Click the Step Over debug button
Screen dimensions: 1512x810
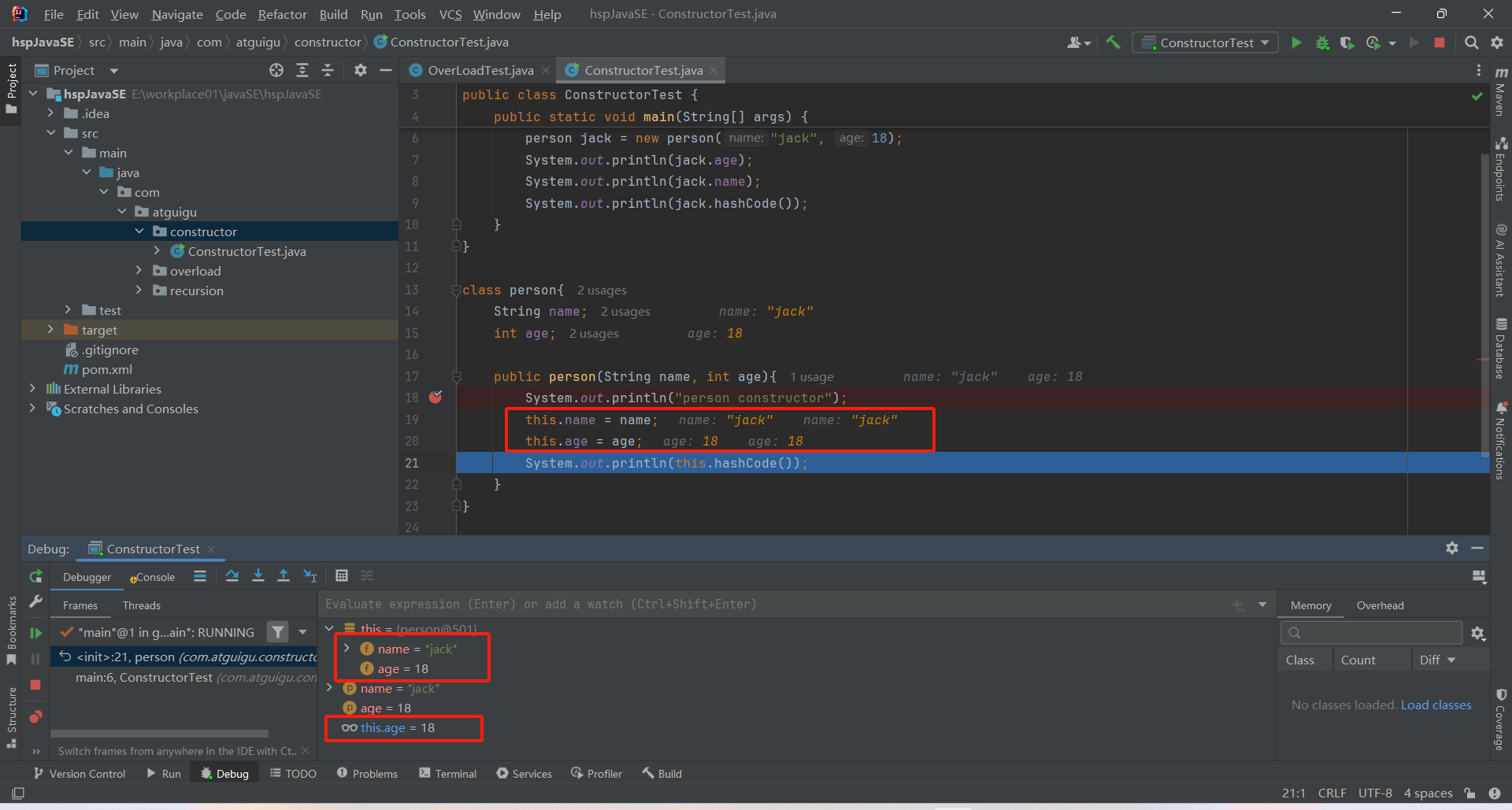(x=232, y=576)
